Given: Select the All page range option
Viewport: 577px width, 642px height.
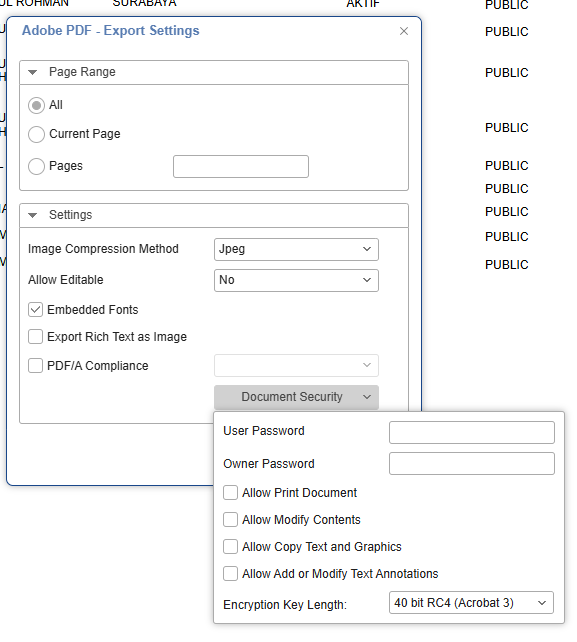Looking at the screenshot, I should coord(36,106).
